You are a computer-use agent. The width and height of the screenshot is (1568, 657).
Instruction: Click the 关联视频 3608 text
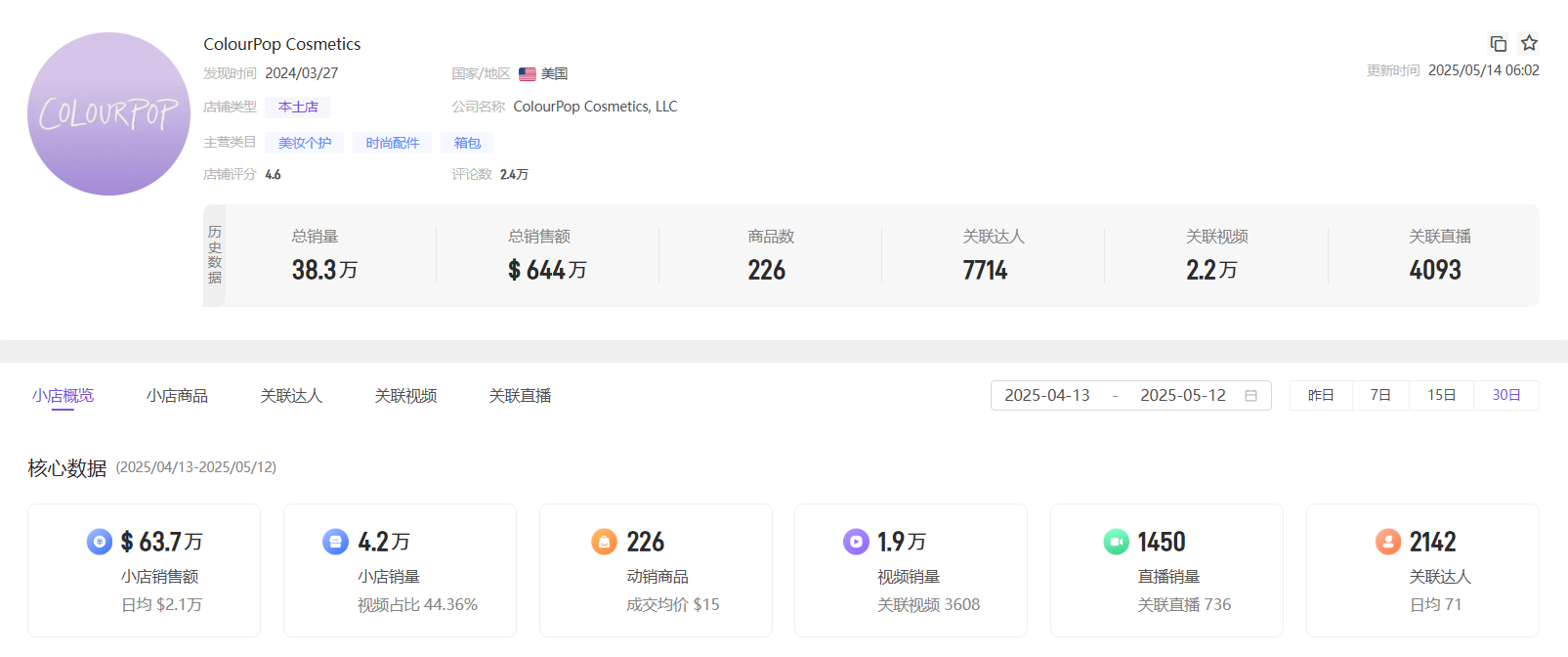coord(928,605)
